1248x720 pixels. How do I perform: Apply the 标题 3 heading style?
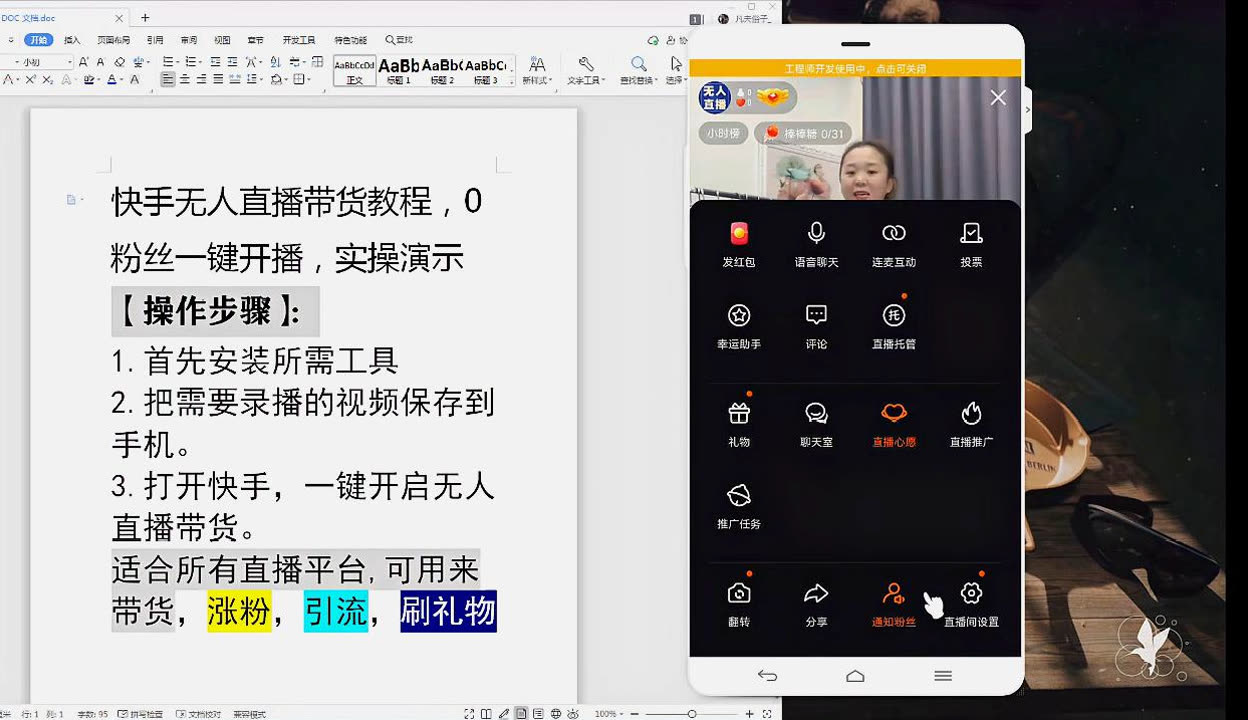[x=485, y=71]
